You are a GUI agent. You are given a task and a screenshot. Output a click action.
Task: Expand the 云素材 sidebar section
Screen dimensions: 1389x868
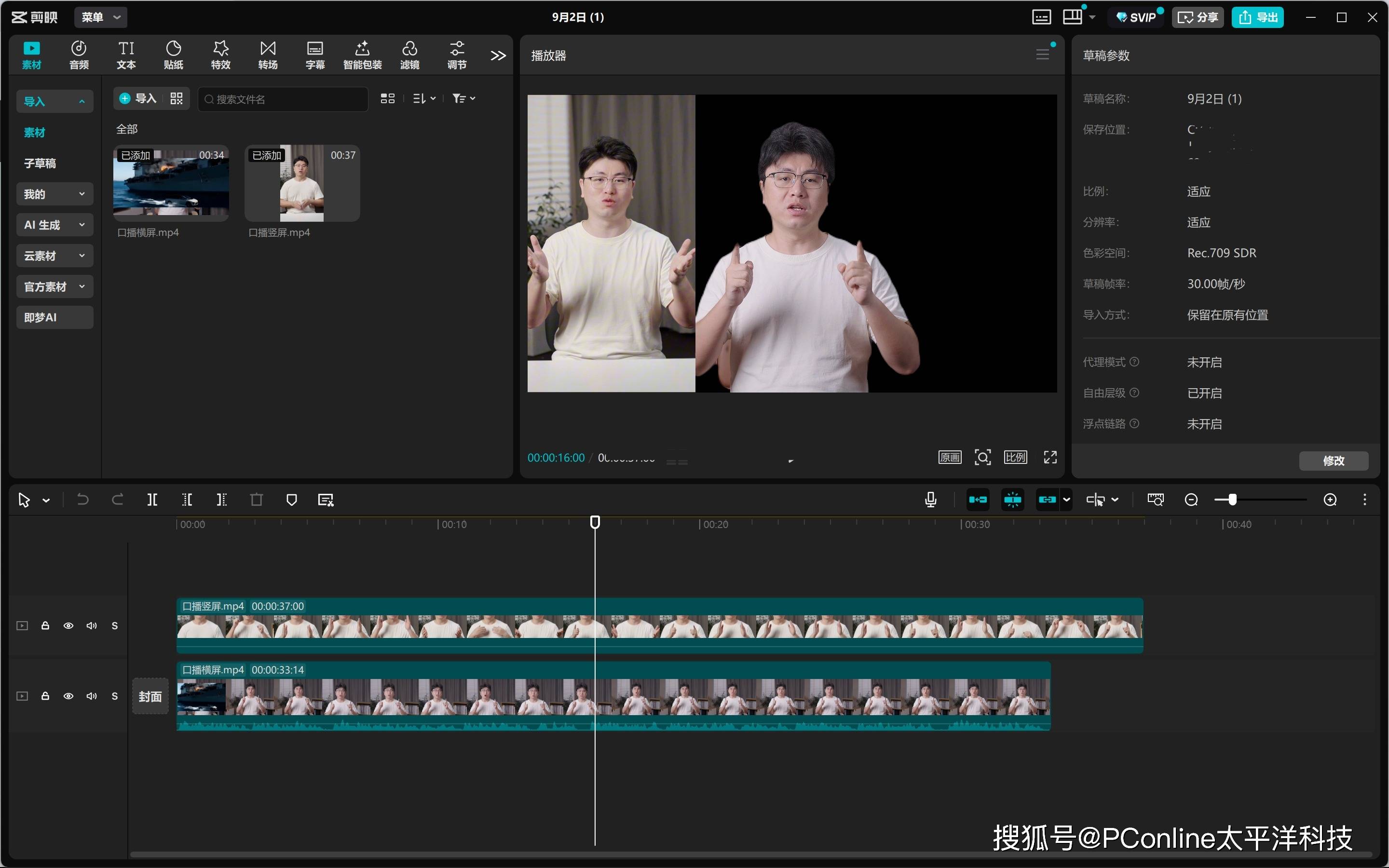(x=54, y=256)
